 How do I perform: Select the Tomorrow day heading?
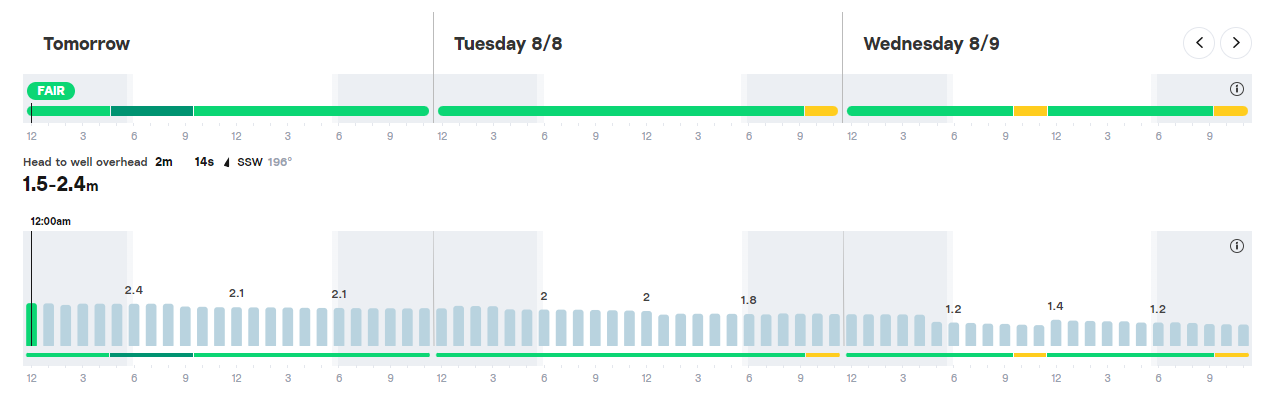87,44
